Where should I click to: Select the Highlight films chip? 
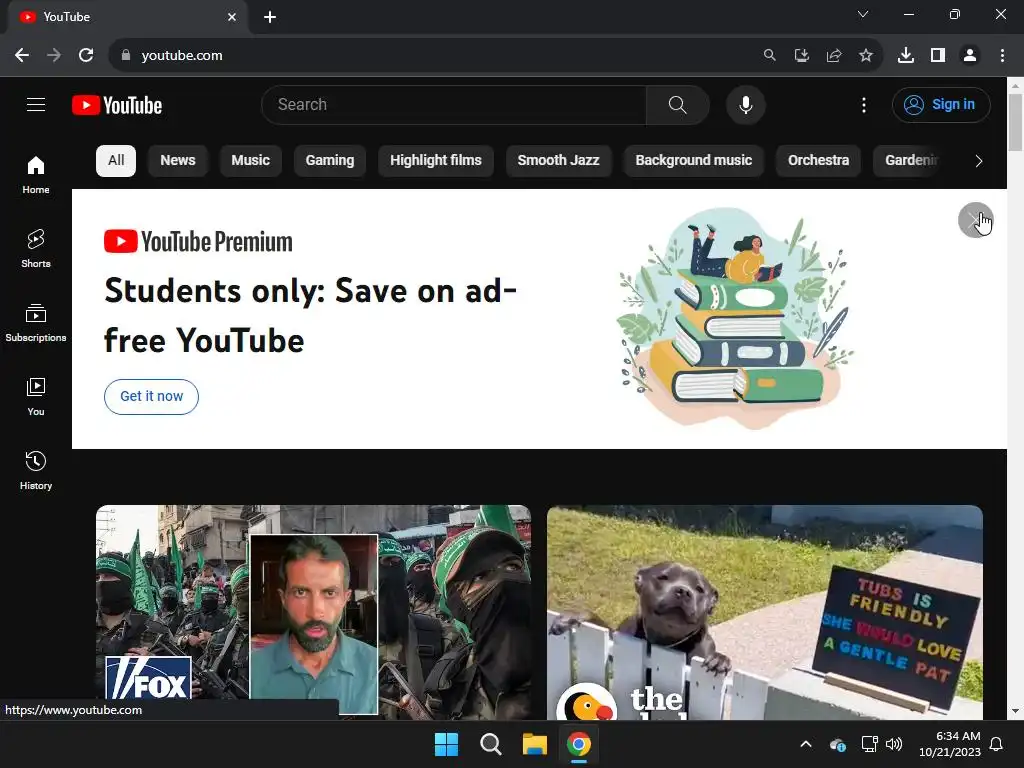[x=436, y=161]
